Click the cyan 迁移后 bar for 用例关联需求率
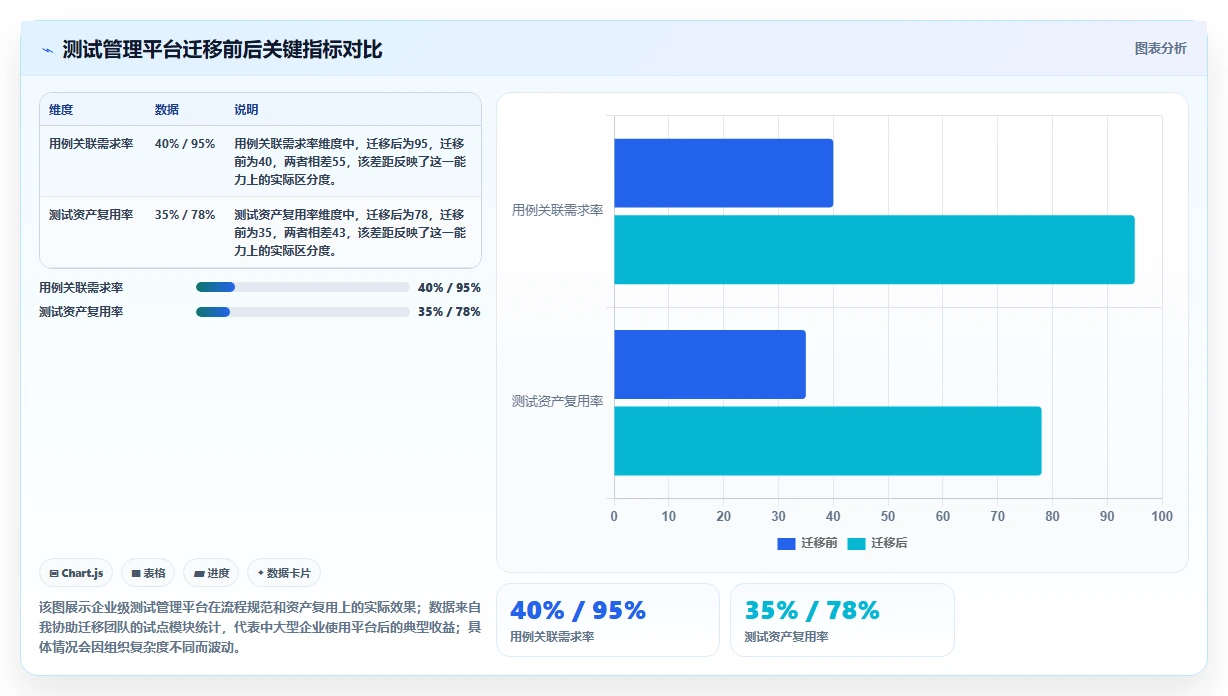The width and height of the screenshot is (1228, 696). 874,249
